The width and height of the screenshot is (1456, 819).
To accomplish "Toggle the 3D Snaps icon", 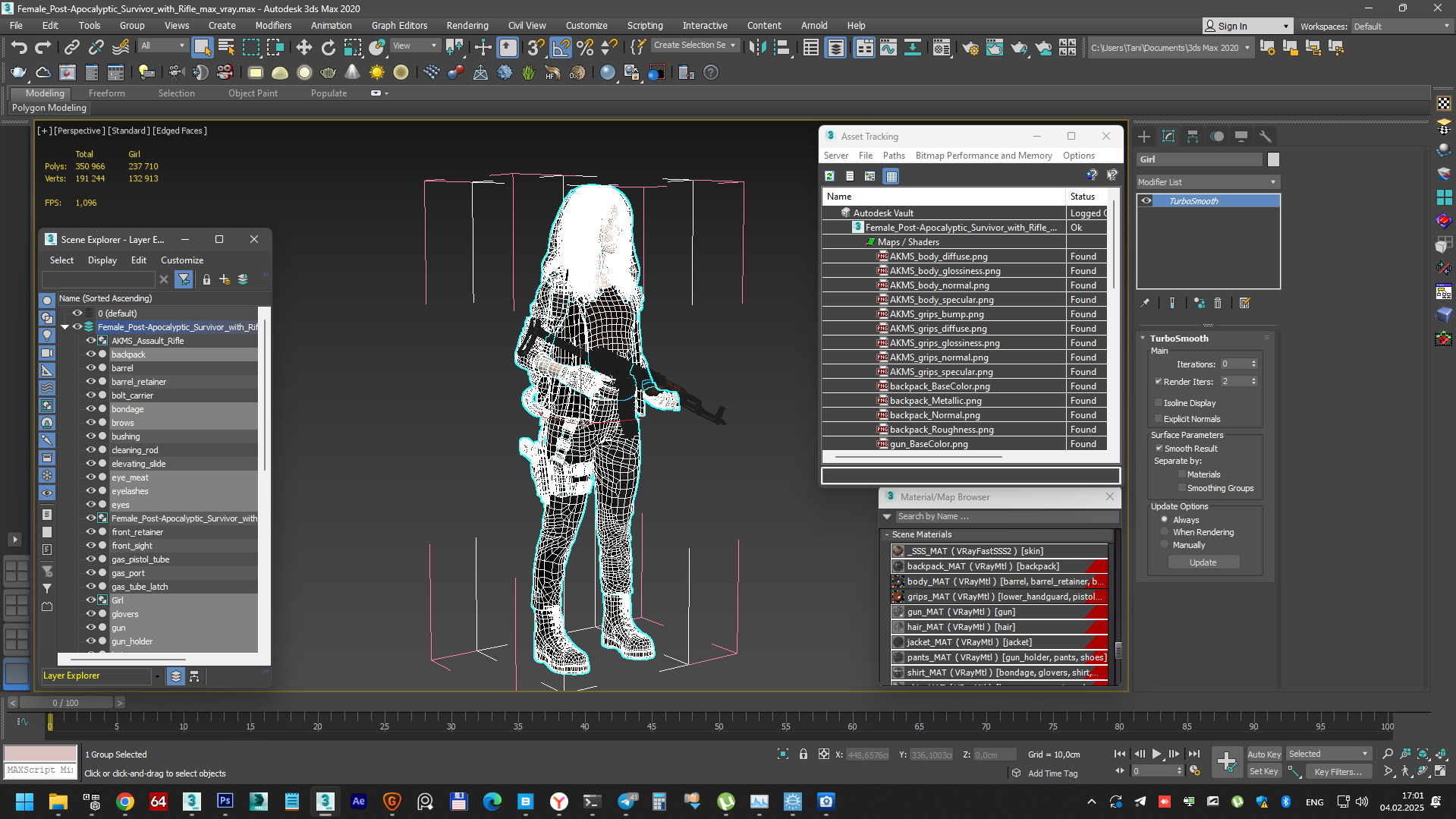I will pos(536,48).
